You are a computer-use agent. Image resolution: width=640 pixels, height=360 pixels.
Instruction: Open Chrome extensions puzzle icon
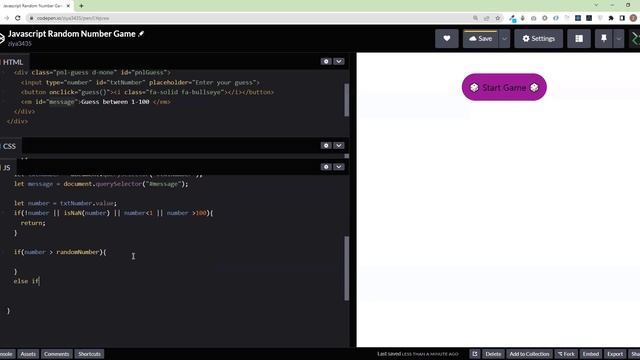611,18
